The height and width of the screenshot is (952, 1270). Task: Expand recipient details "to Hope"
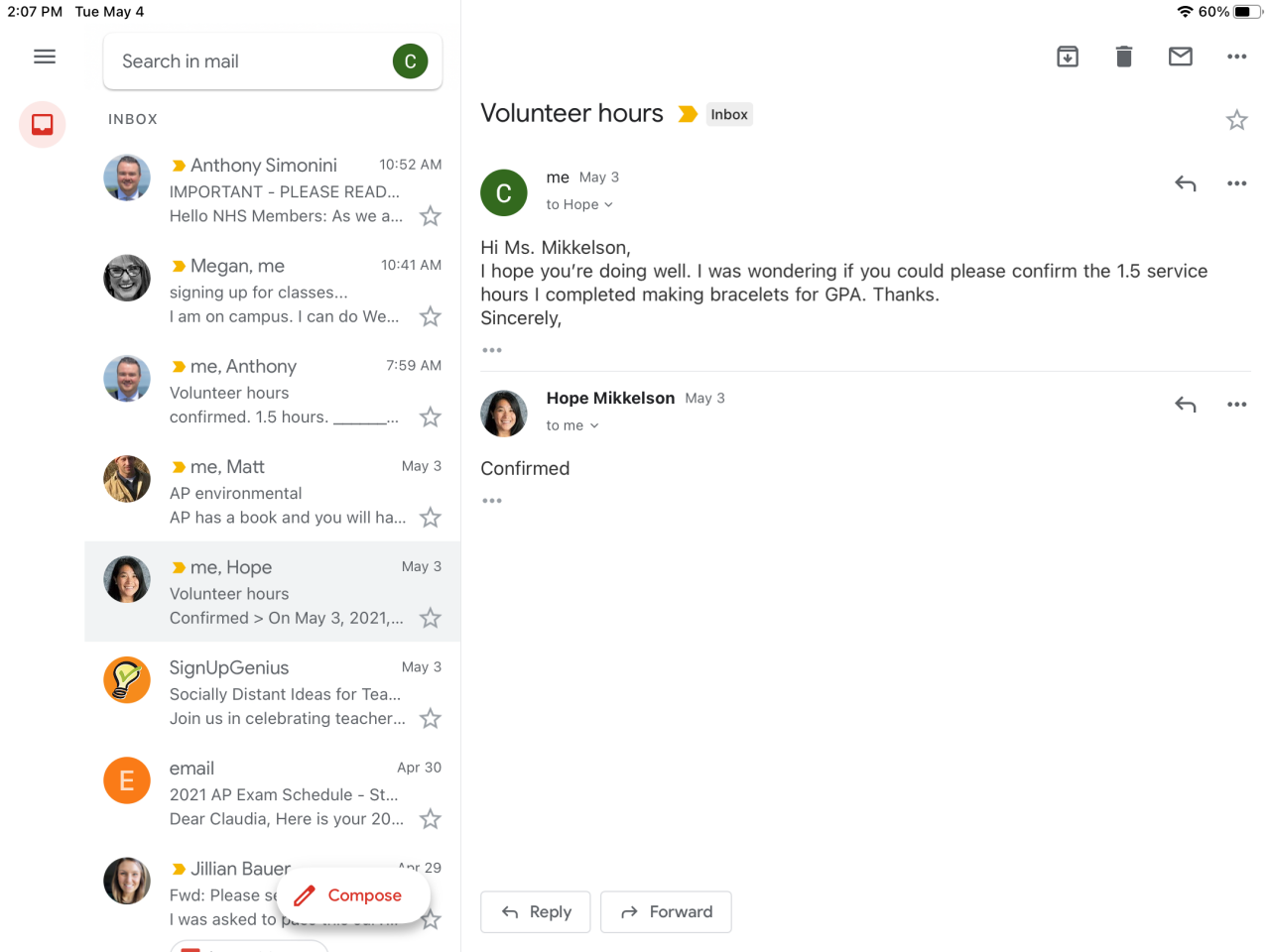[579, 204]
